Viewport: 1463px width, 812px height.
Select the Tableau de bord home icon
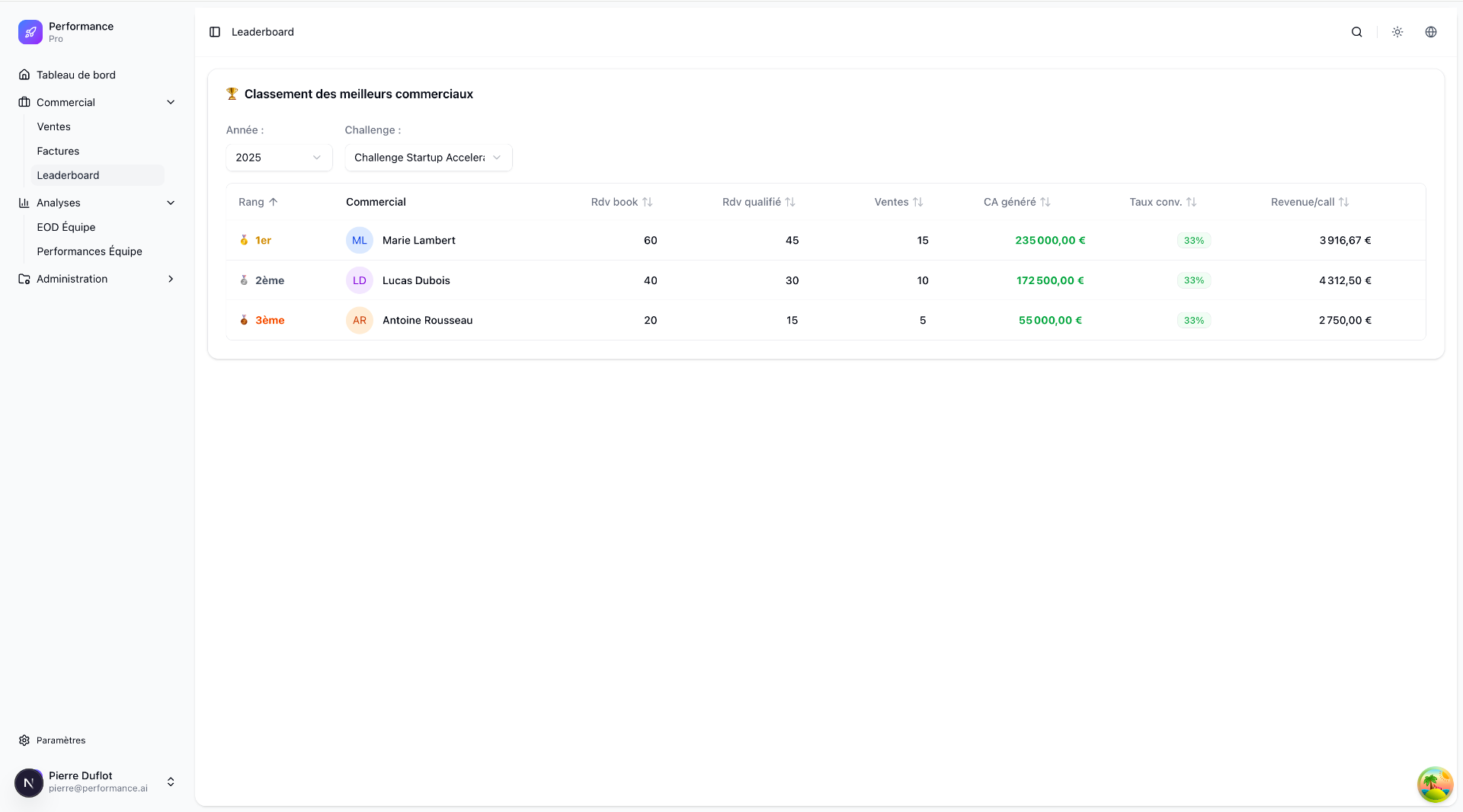24,75
